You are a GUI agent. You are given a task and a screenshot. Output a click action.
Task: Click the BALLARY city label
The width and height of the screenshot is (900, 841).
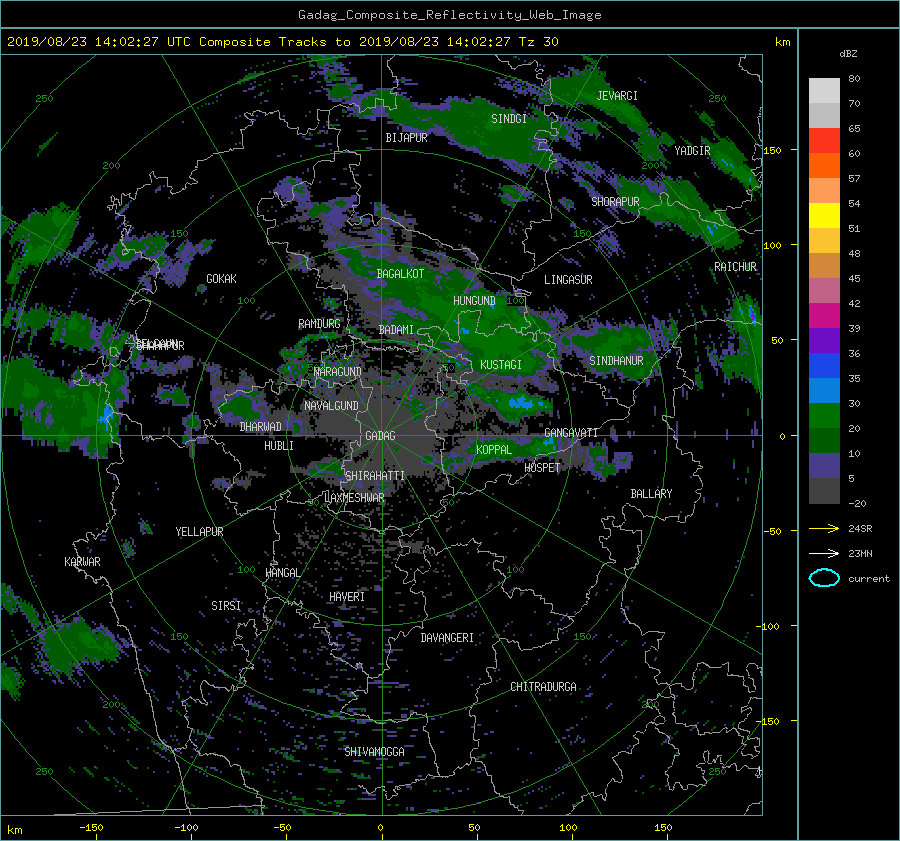tap(651, 494)
